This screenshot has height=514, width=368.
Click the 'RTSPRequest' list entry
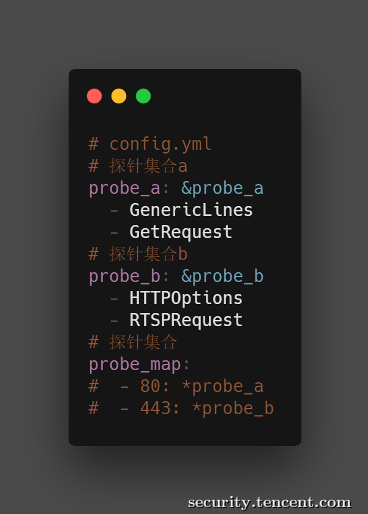coord(186,320)
